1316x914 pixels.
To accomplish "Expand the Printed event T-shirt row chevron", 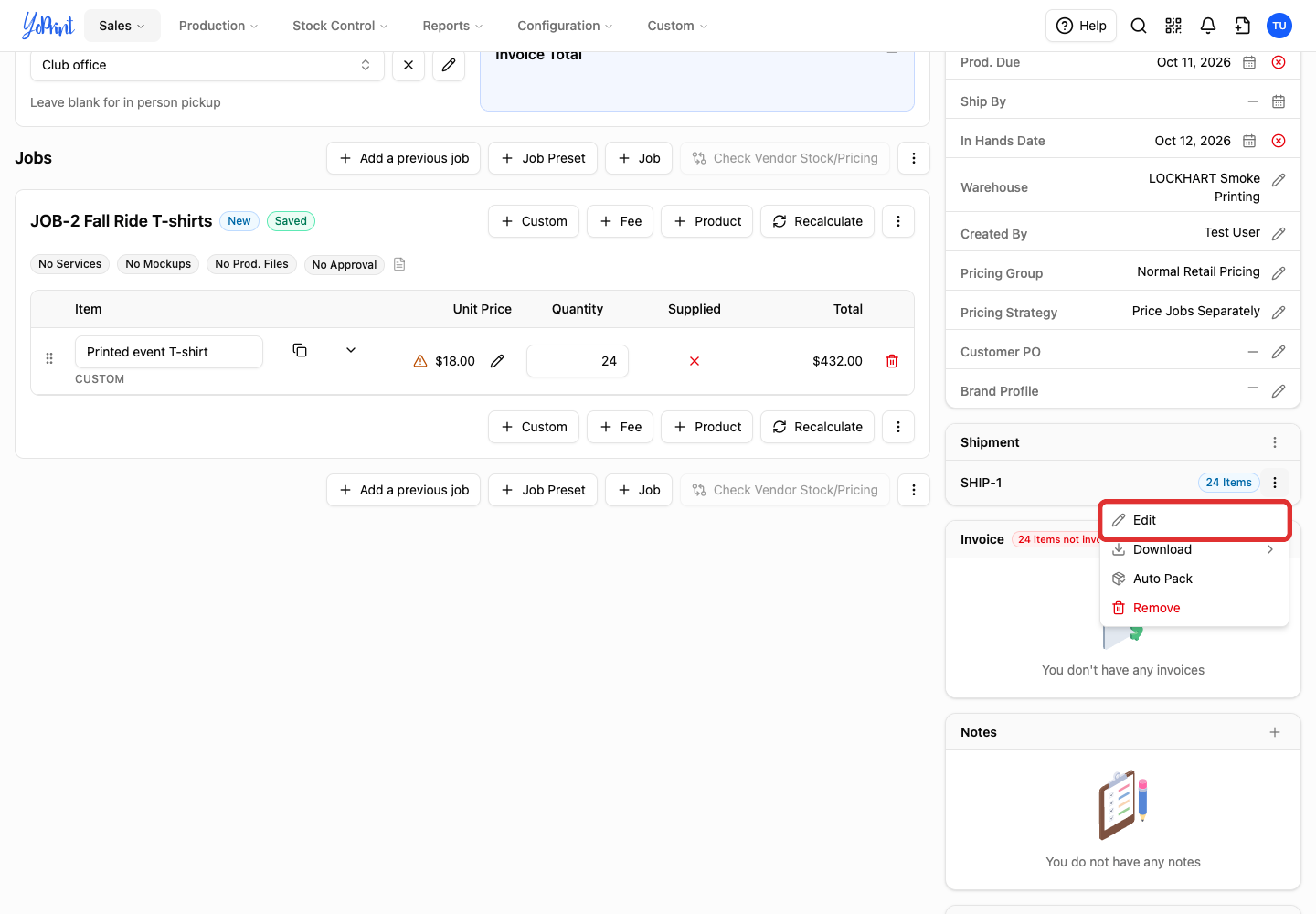I will coord(351,350).
